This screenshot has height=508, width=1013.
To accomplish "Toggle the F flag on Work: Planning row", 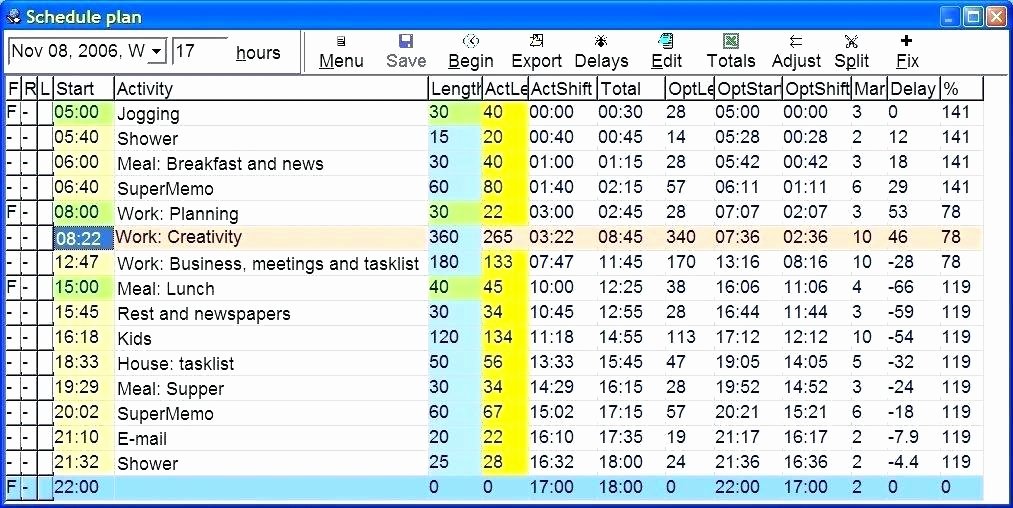I will click(12, 212).
